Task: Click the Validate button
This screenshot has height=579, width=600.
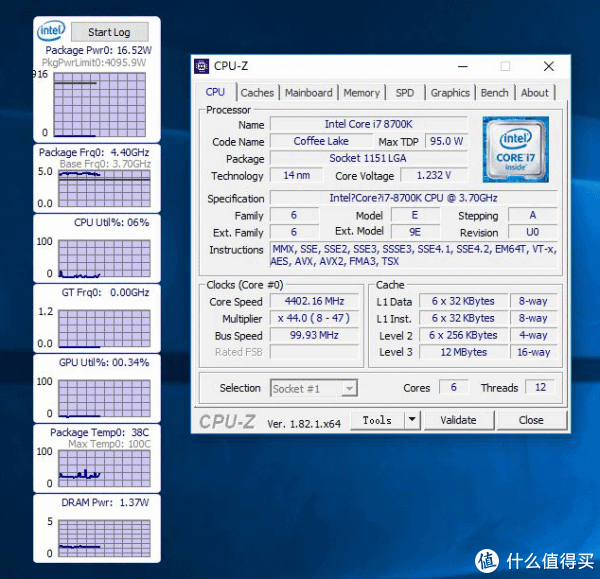Action: 458,420
